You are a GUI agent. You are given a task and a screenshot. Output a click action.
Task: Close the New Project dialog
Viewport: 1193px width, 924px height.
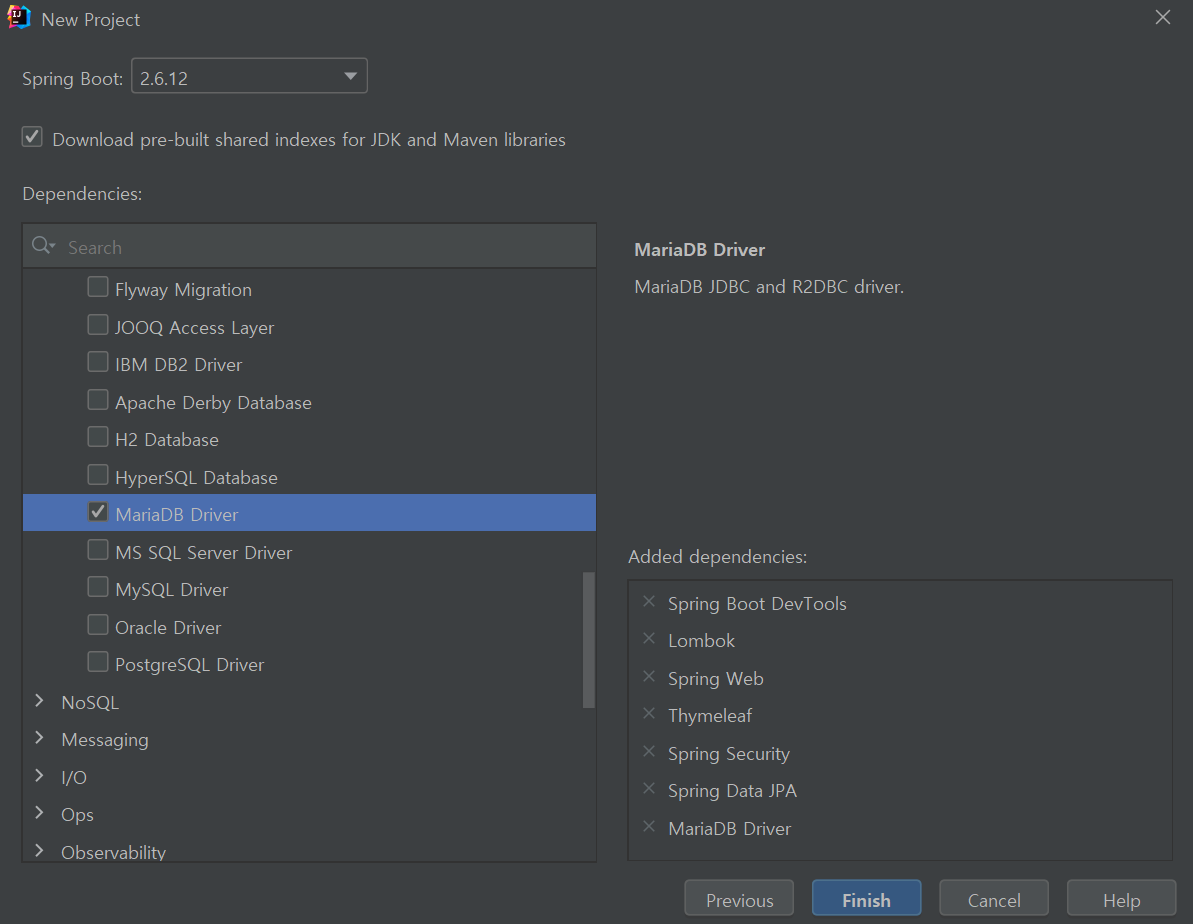point(1163,18)
